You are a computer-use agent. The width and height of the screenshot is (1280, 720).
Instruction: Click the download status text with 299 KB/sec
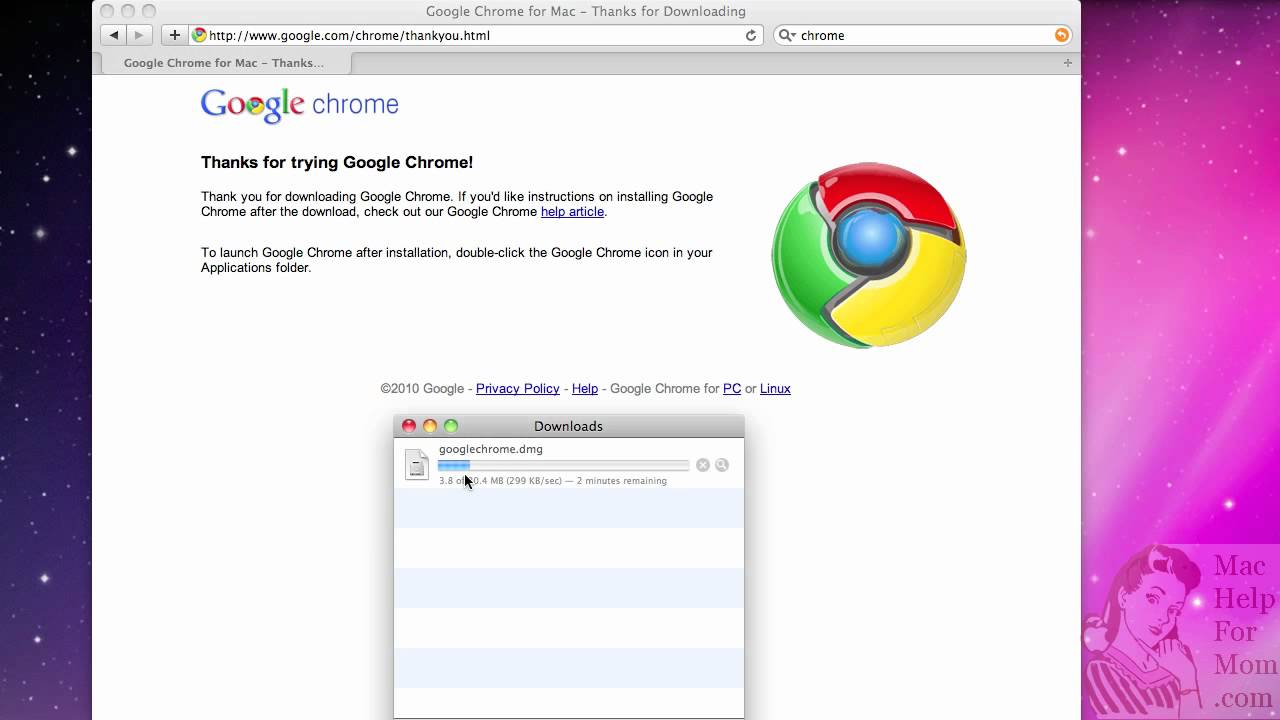553,481
